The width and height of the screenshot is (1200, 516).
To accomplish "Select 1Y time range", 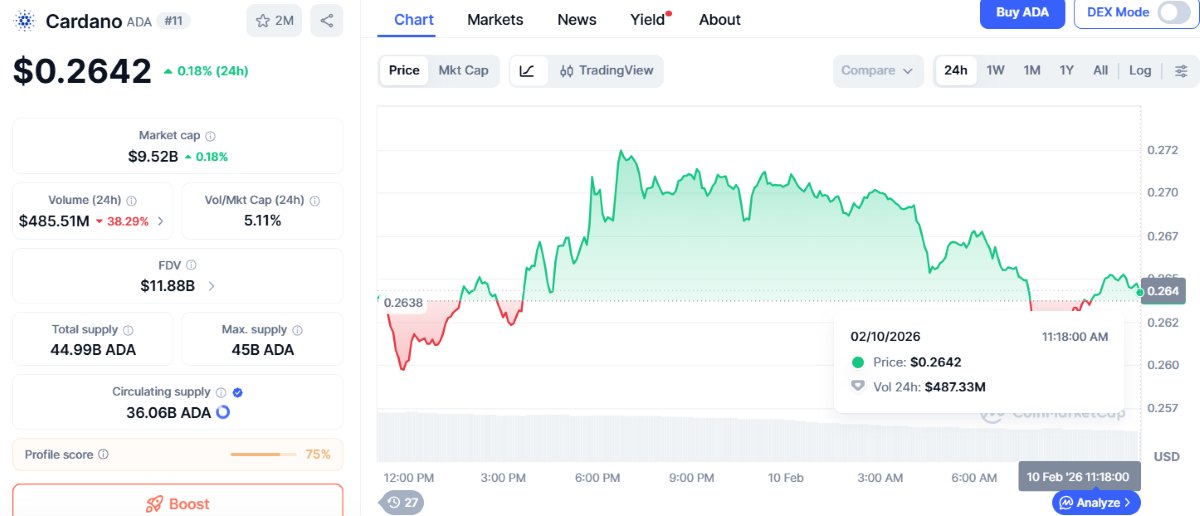I will point(1067,71).
